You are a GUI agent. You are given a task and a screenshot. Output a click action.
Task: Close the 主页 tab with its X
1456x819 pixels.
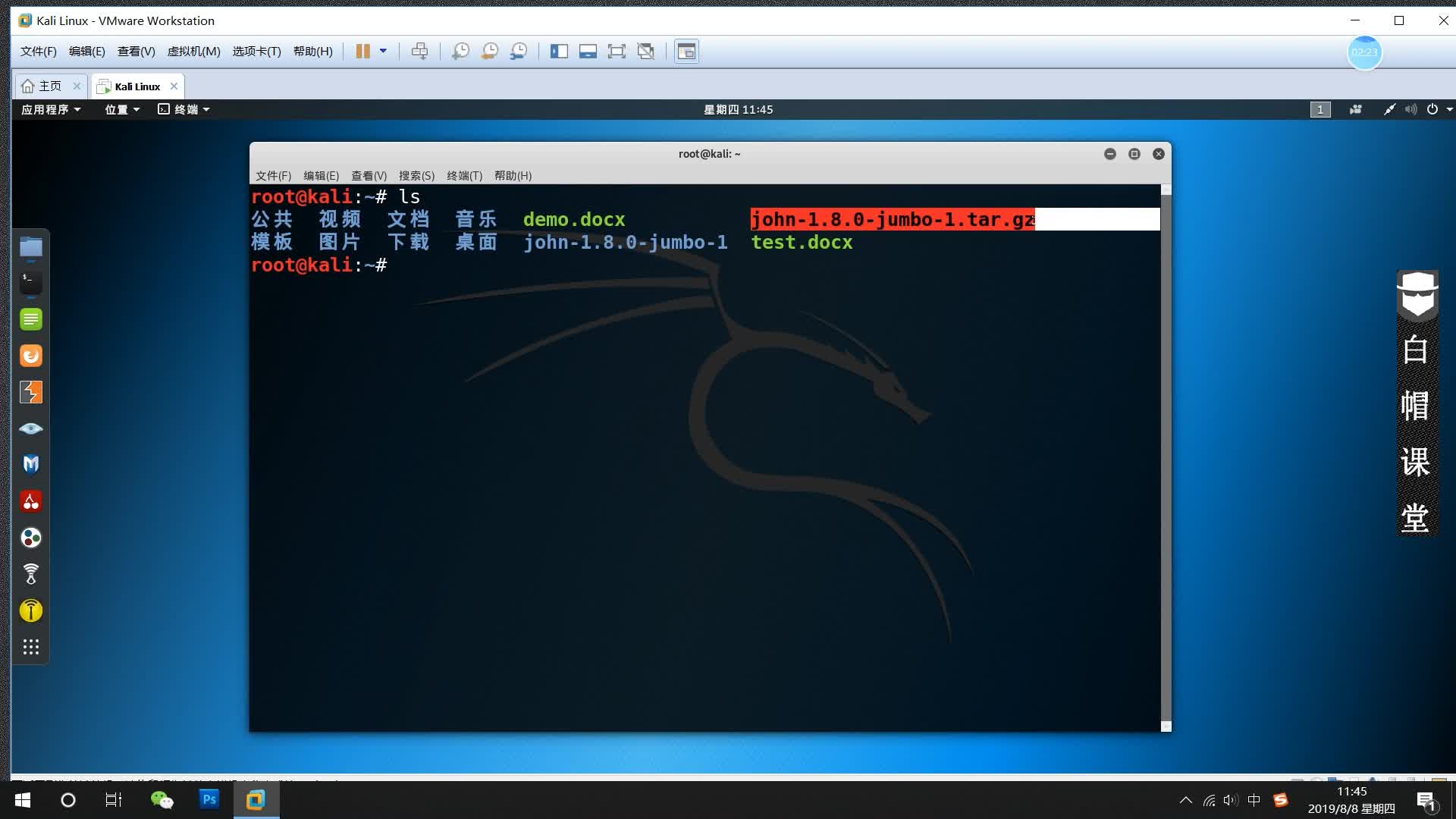pos(77,86)
